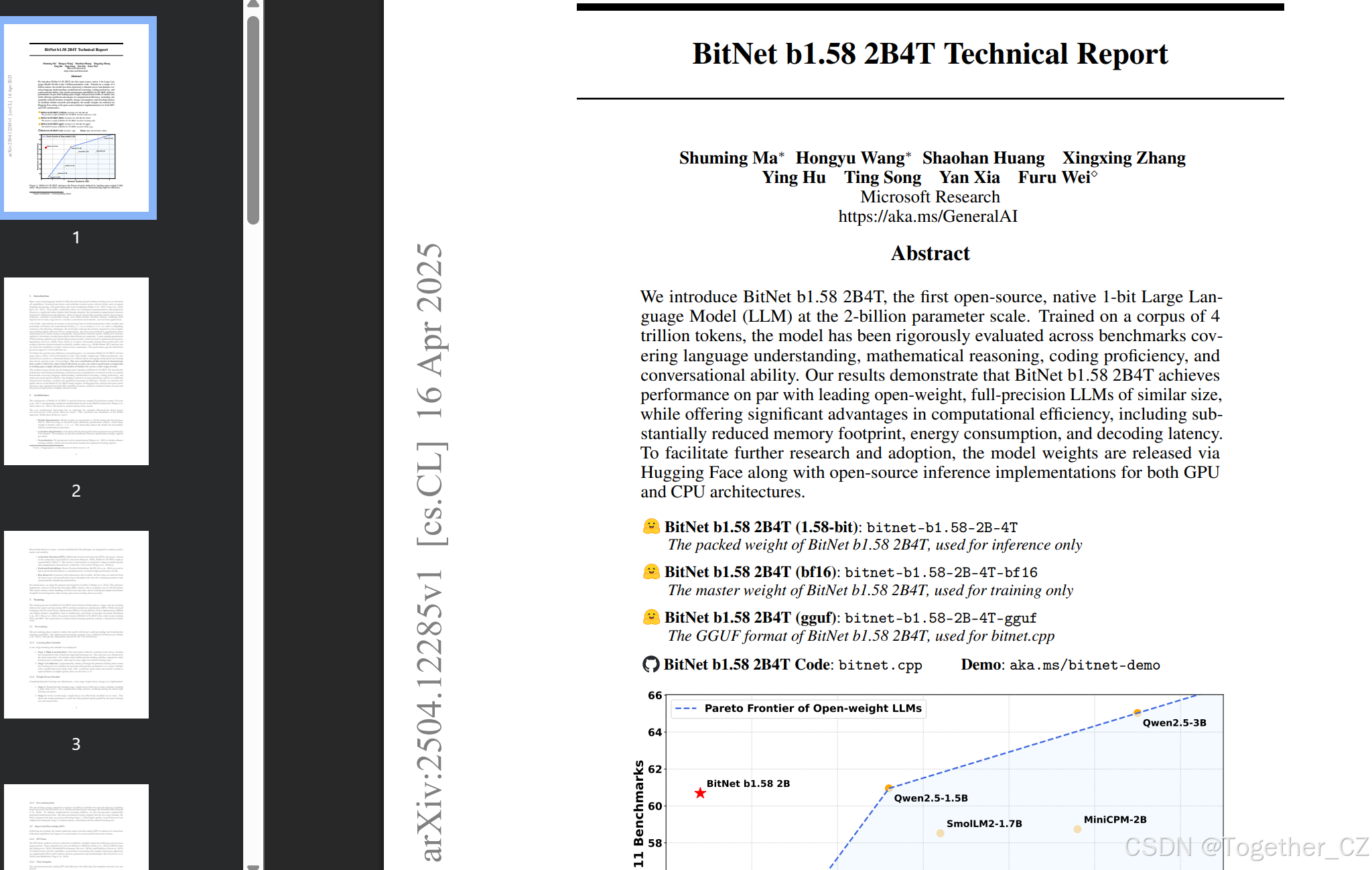The height and width of the screenshot is (870, 1372).
Task: Click the Qwen2.5-3B data point on chart
Action: click(x=1137, y=712)
